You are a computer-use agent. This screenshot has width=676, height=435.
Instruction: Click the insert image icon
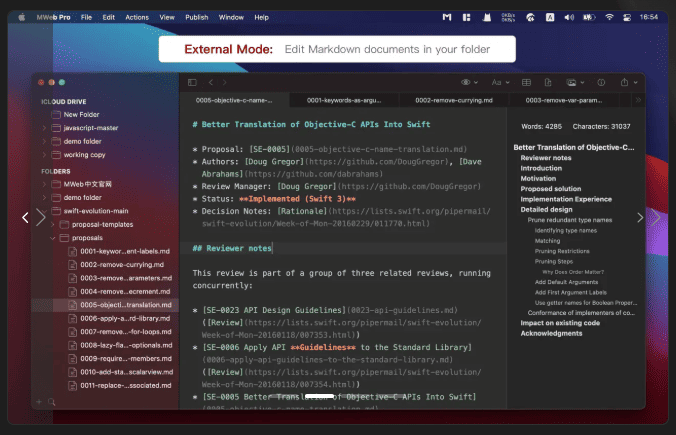pos(571,82)
